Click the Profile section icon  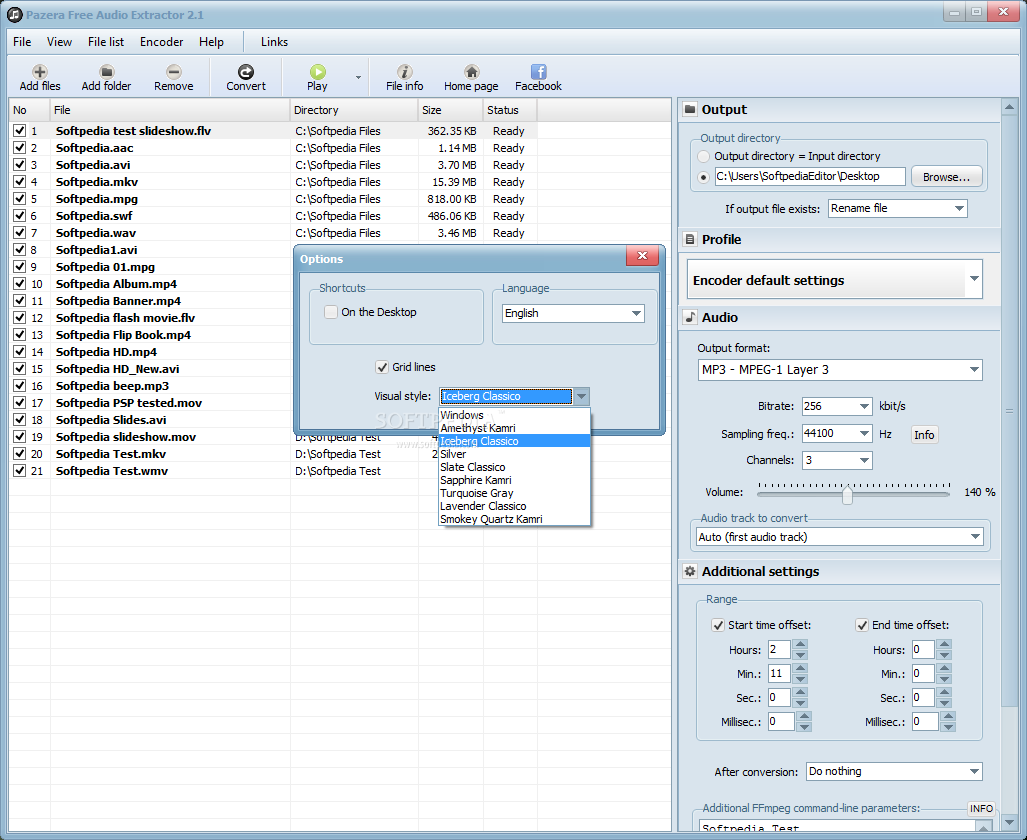coord(690,239)
